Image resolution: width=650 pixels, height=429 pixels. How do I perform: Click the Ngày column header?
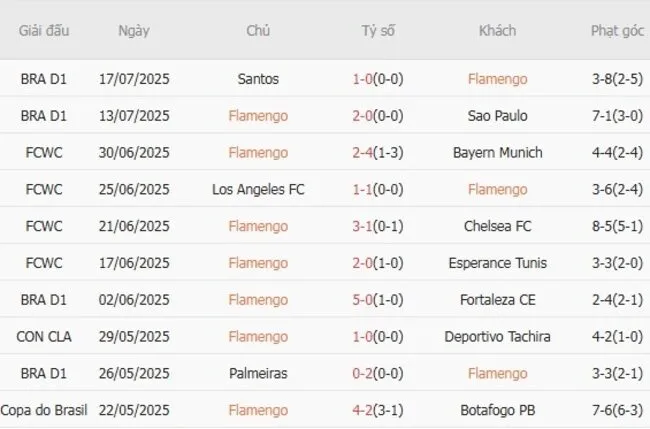coord(134,31)
